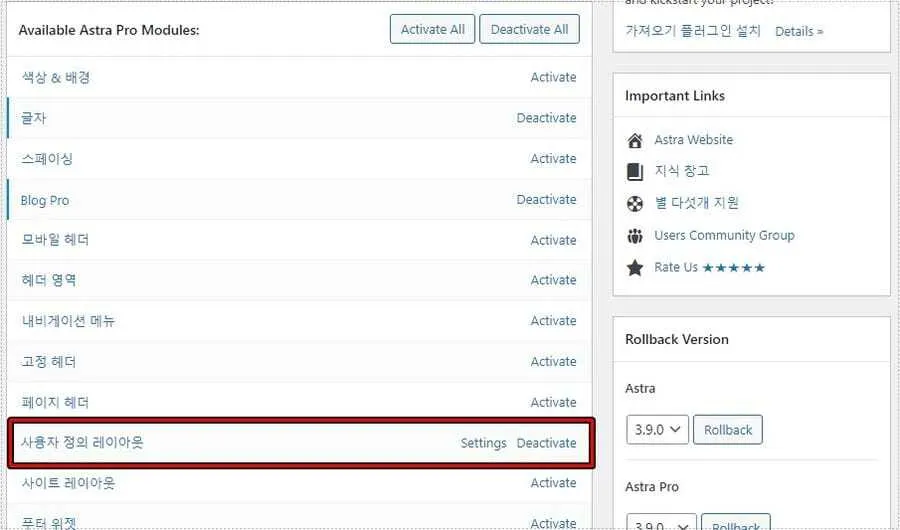Open the Users Community Group link
The image size is (900, 530).
coord(724,235)
